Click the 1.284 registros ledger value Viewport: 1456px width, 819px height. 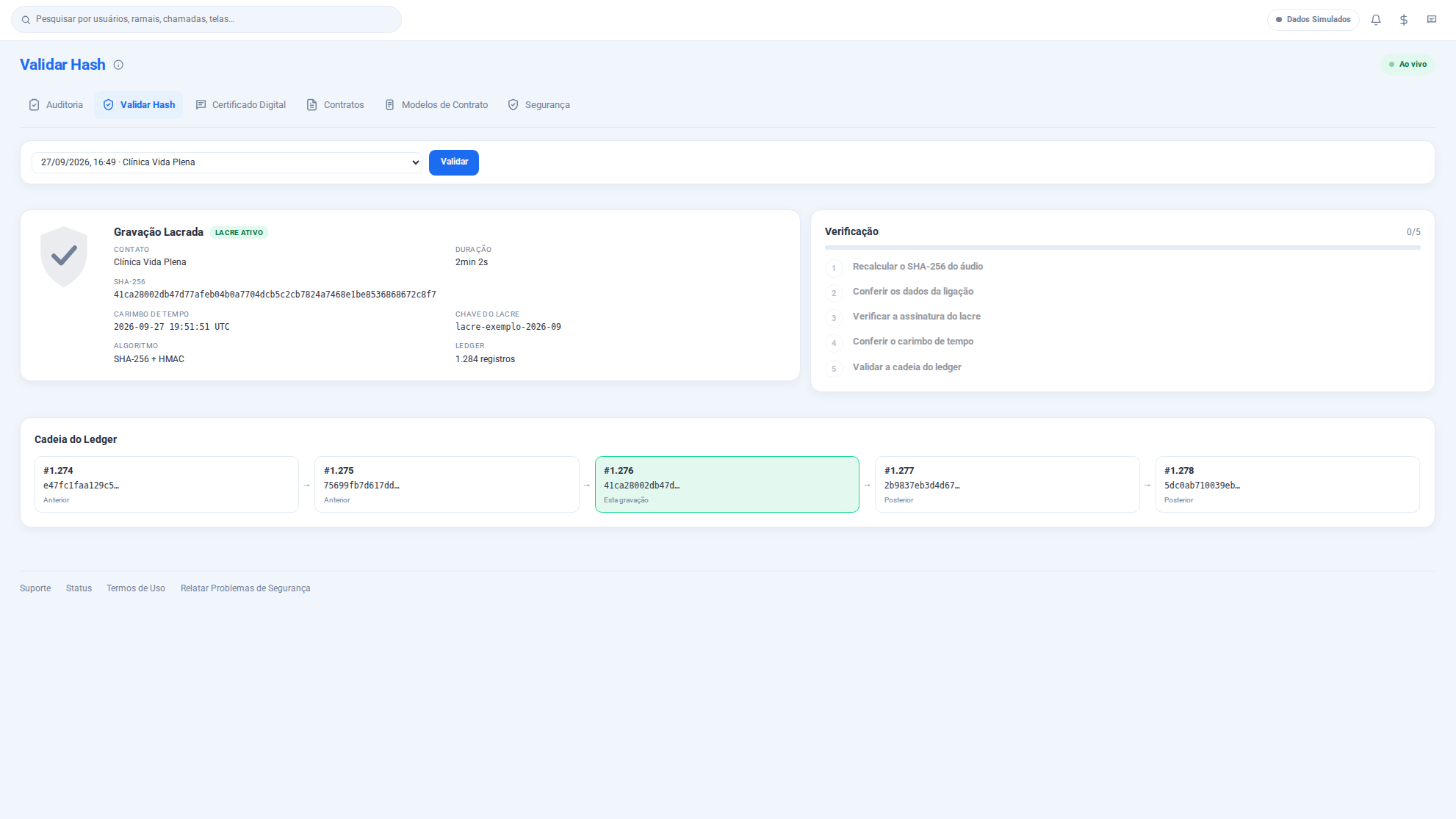[485, 359]
